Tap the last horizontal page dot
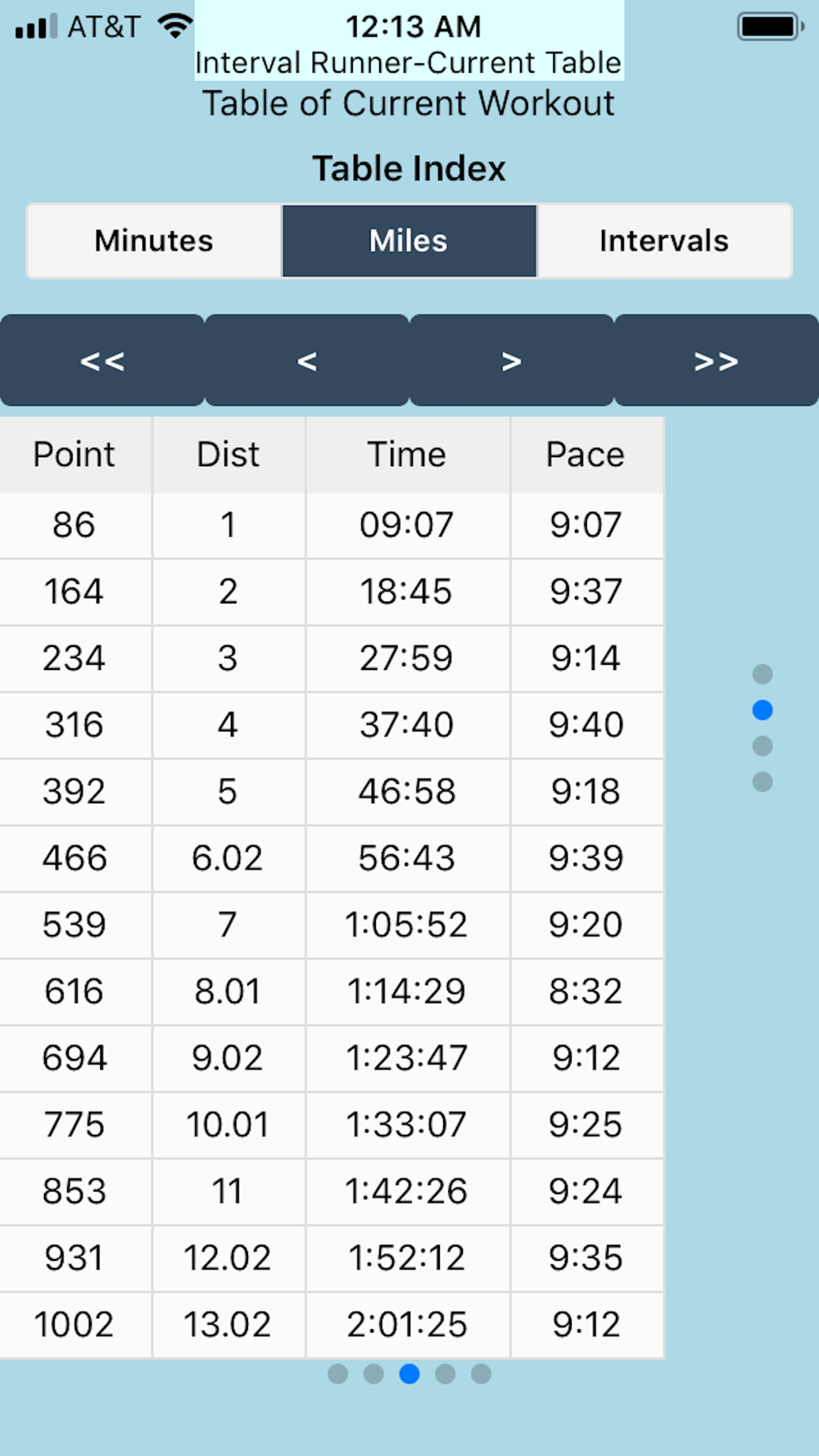 pos(482,1373)
